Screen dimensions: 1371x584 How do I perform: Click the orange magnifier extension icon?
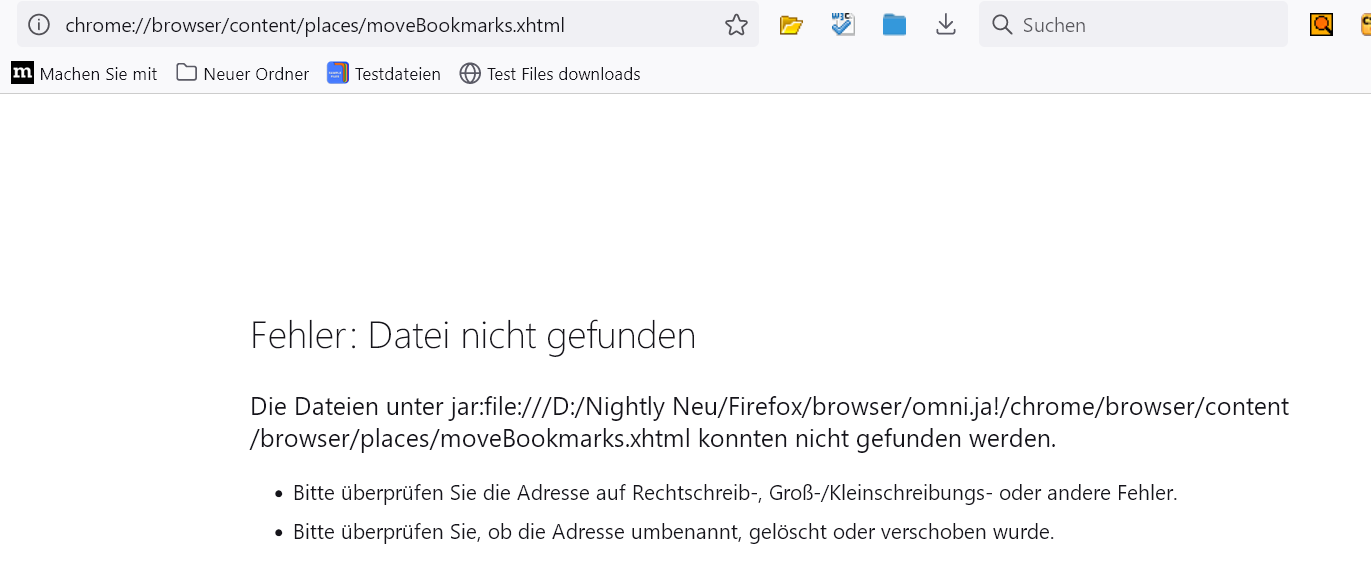tap(1321, 25)
